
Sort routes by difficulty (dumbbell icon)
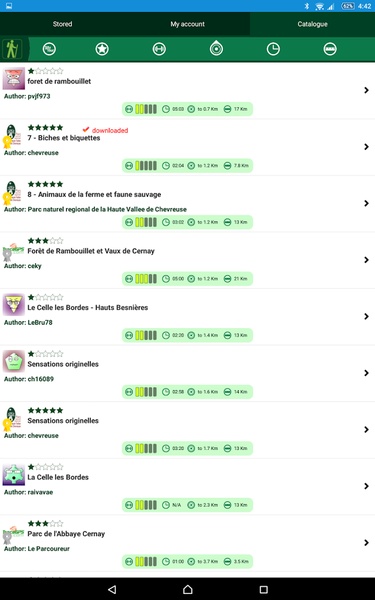159,49
